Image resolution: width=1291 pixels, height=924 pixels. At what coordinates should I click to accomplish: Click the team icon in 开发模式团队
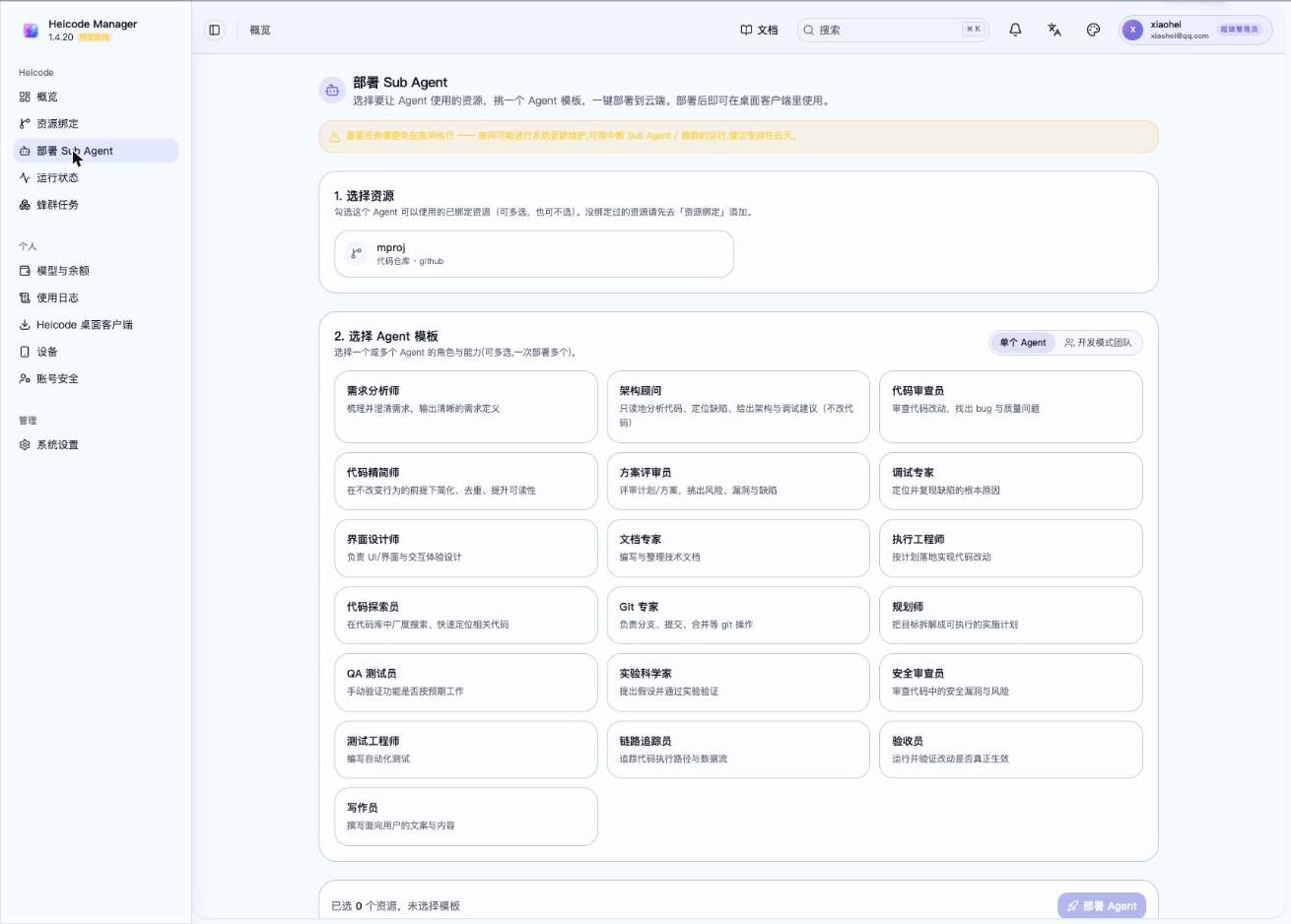click(1069, 343)
